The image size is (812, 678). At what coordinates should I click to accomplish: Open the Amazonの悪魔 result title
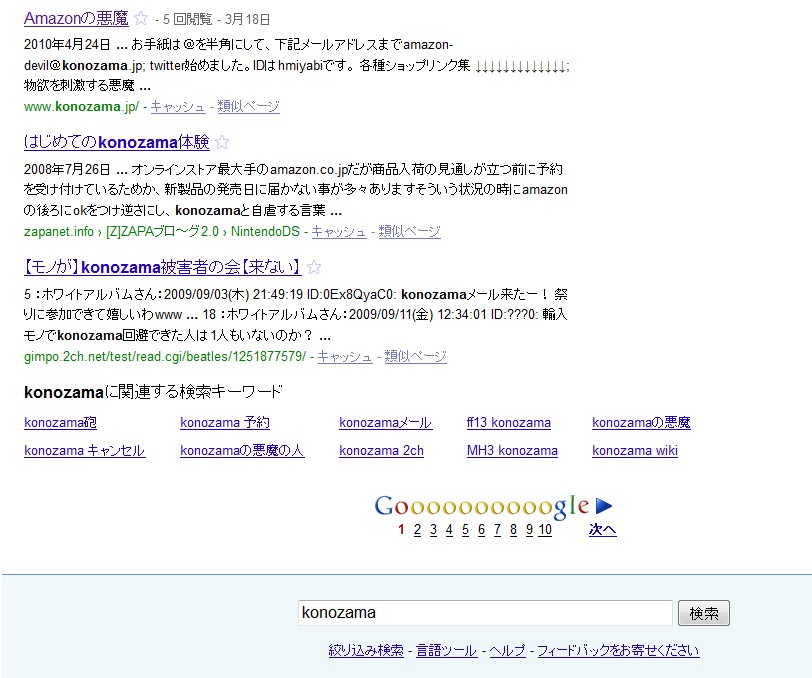click(75, 18)
